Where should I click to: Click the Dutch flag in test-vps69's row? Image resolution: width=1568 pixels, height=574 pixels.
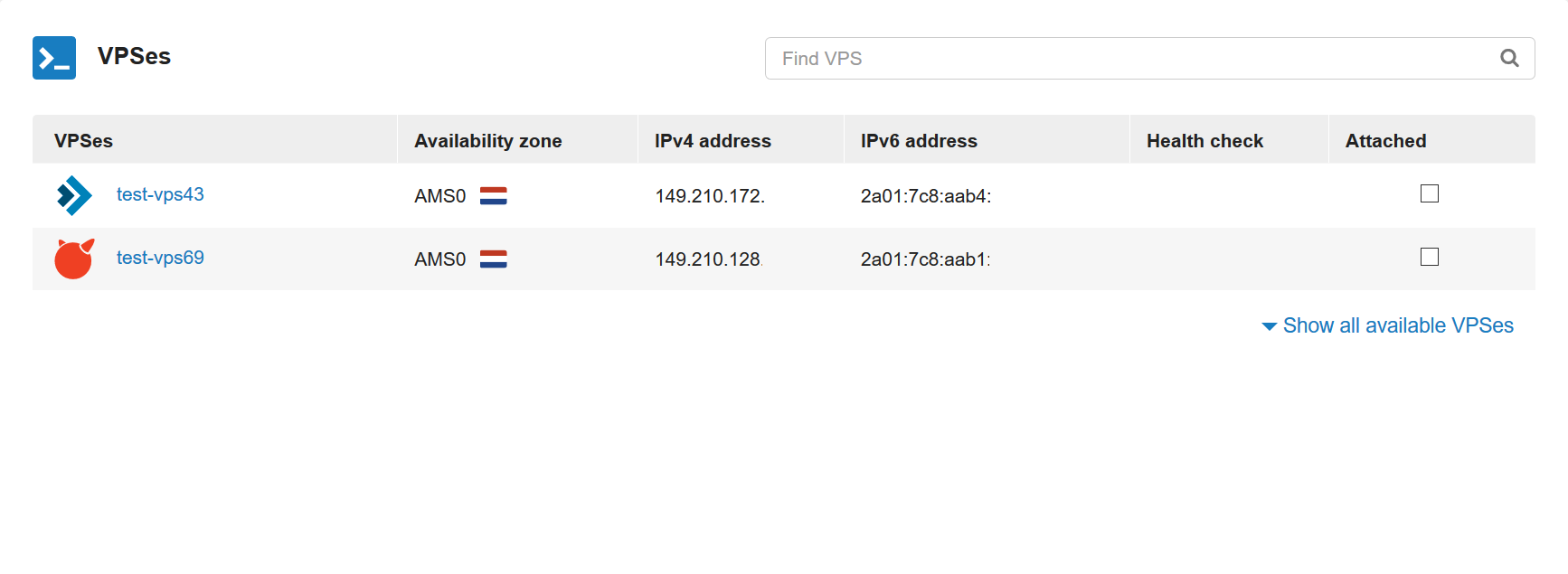493,259
